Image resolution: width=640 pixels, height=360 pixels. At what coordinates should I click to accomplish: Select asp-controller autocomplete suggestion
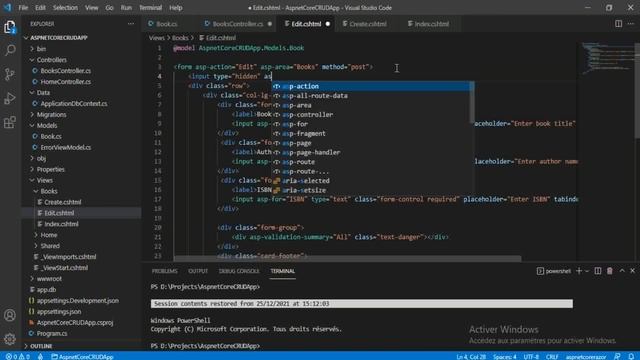371,114
